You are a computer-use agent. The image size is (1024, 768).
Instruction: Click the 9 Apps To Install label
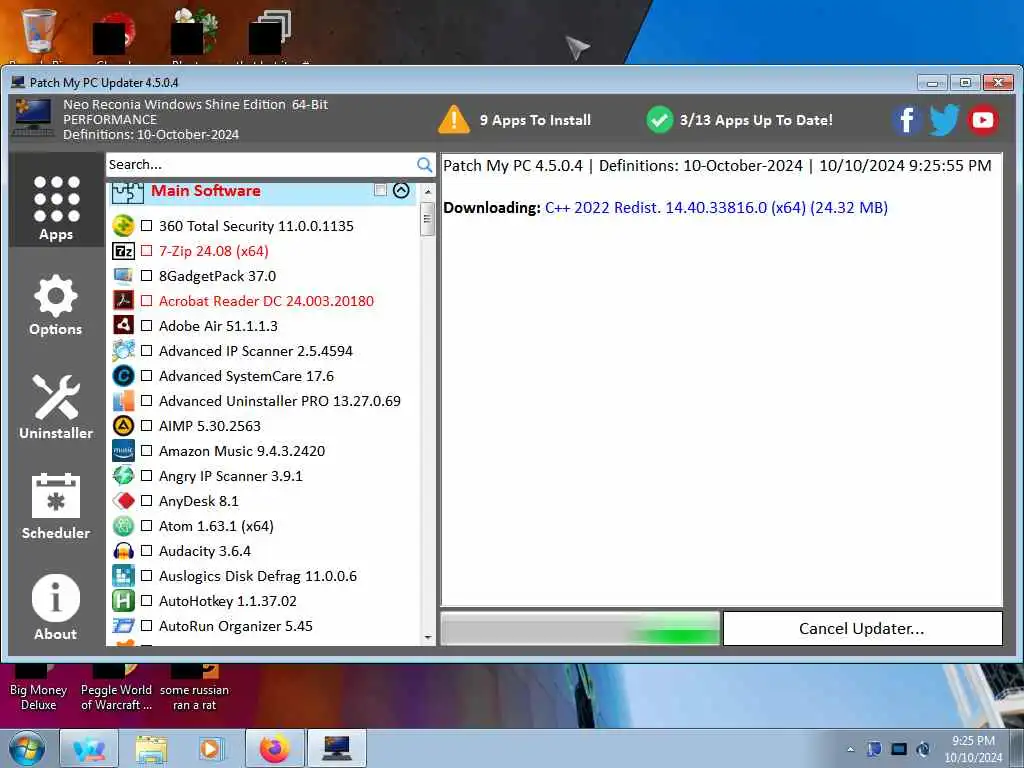536,120
